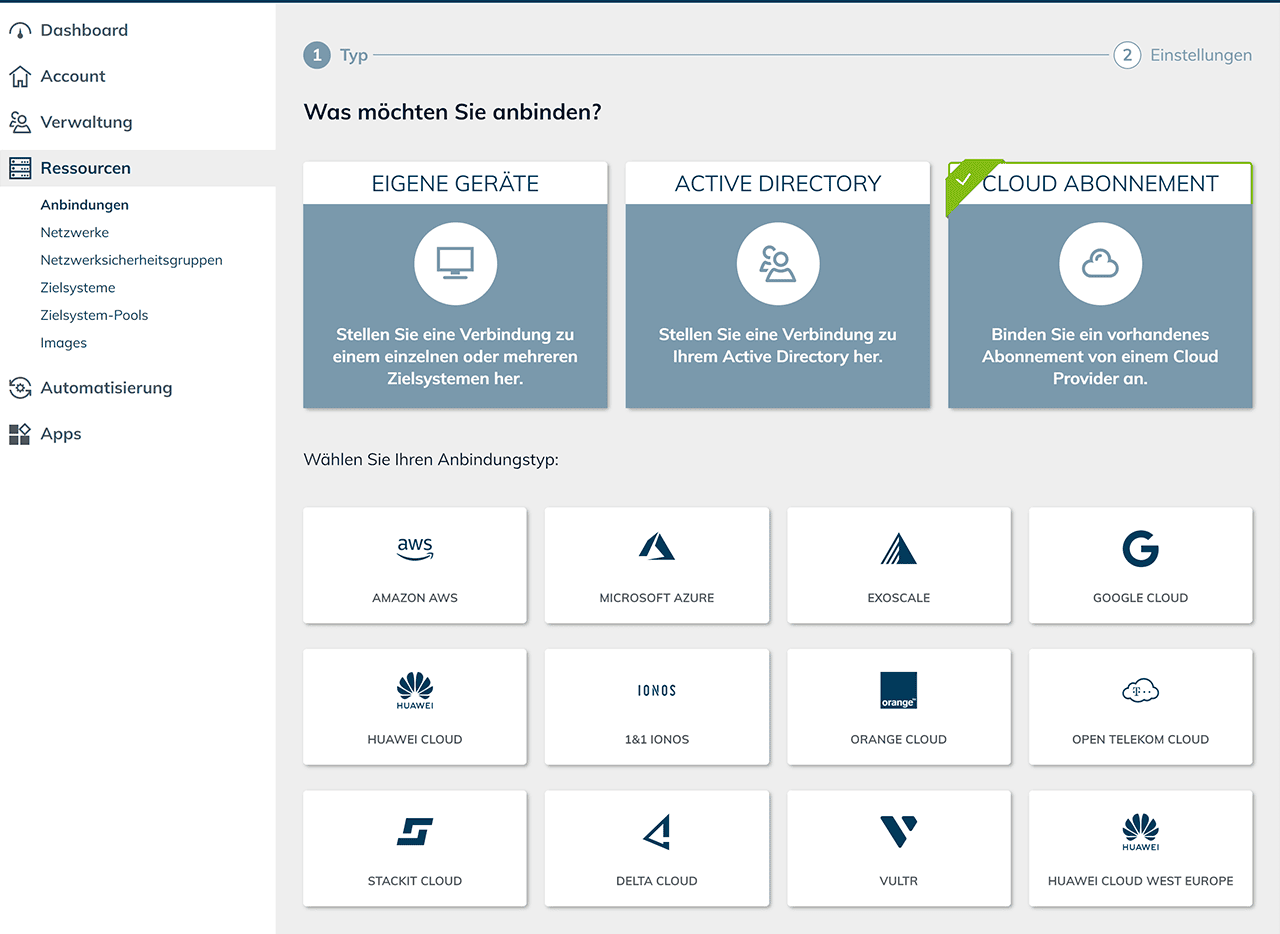This screenshot has width=1280, height=934.
Task: Pick the Orange Cloud logo
Action: pos(898,690)
